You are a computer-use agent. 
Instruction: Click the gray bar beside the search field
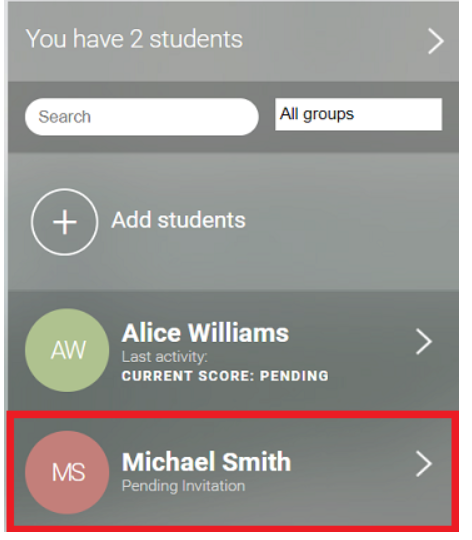(x=267, y=117)
